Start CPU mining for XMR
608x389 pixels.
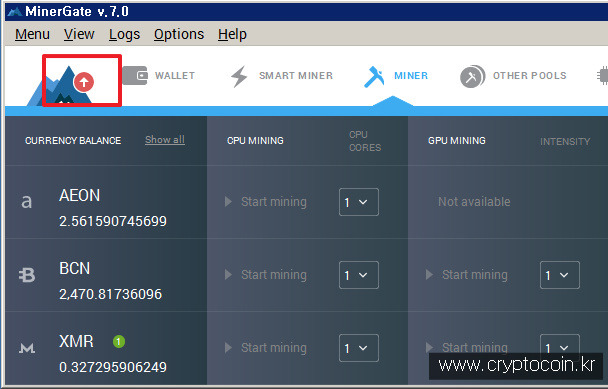tap(266, 348)
